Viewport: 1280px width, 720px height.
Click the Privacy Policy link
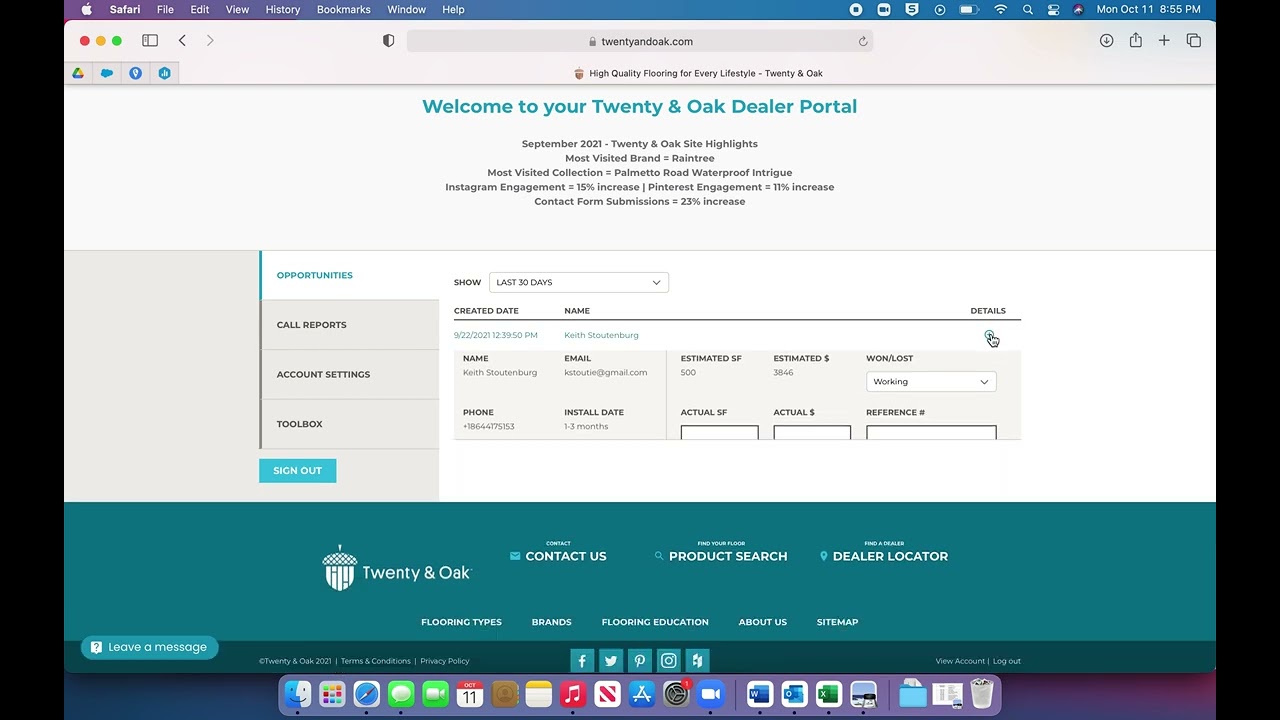pyautogui.click(x=445, y=661)
